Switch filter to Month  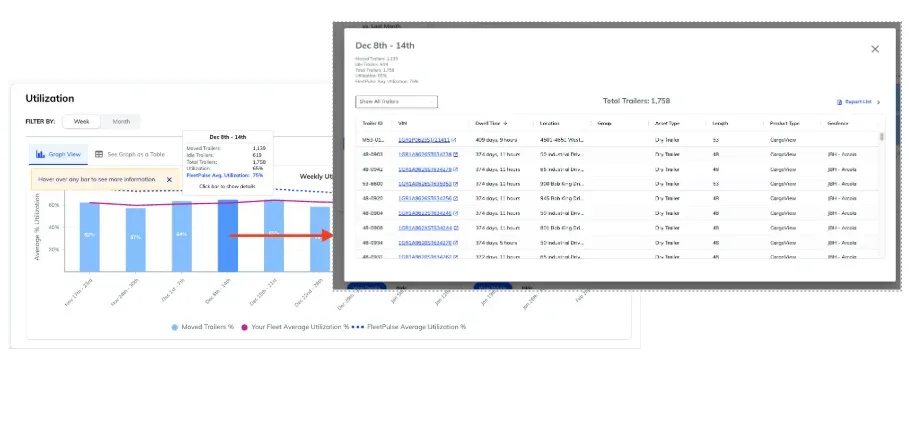[120, 121]
